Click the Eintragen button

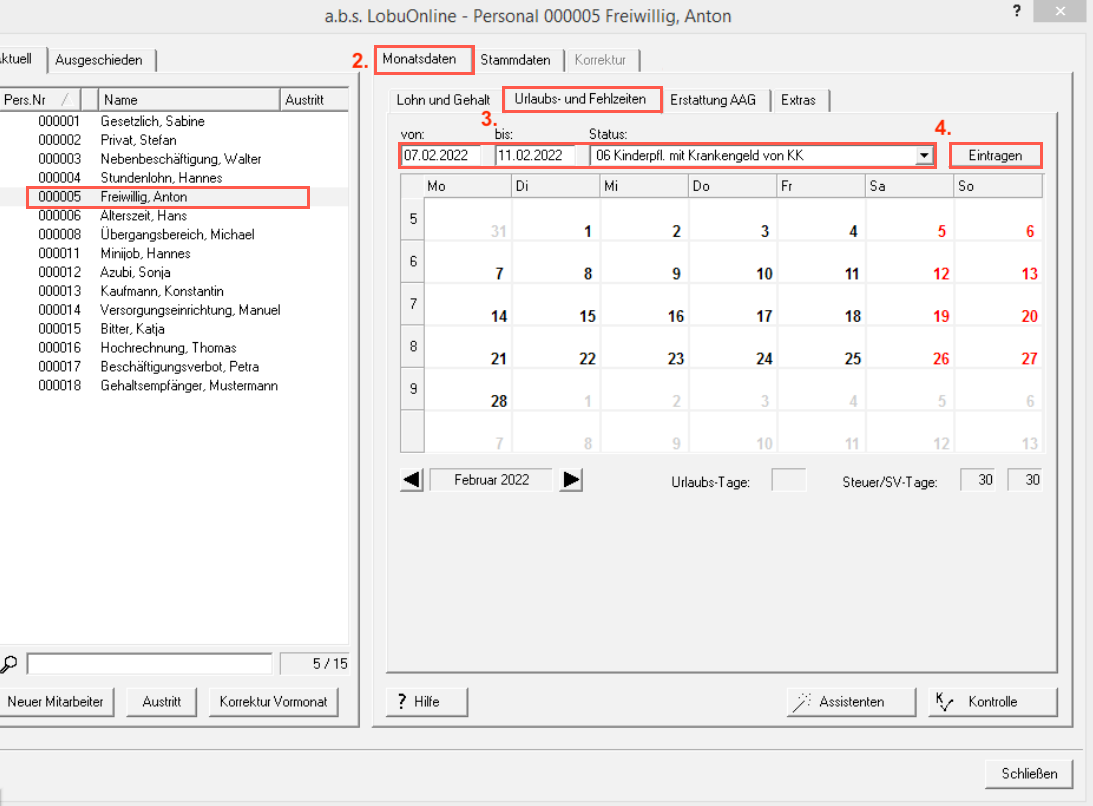[995, 156]
